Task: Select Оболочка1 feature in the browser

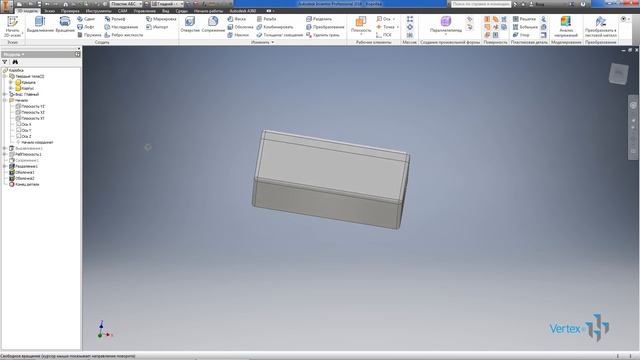Action: [x=22, y=172]
